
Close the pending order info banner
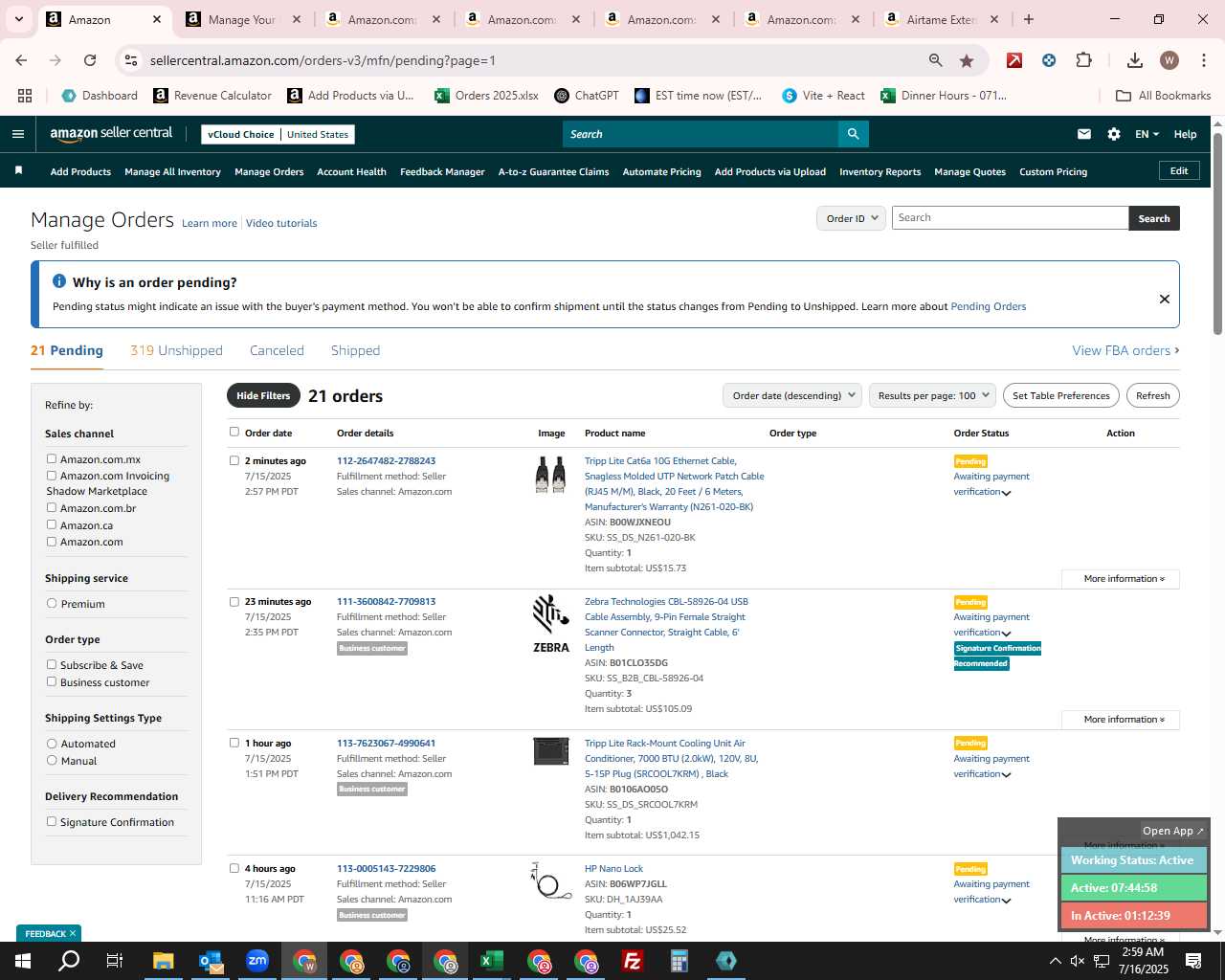click(1165, 299)
